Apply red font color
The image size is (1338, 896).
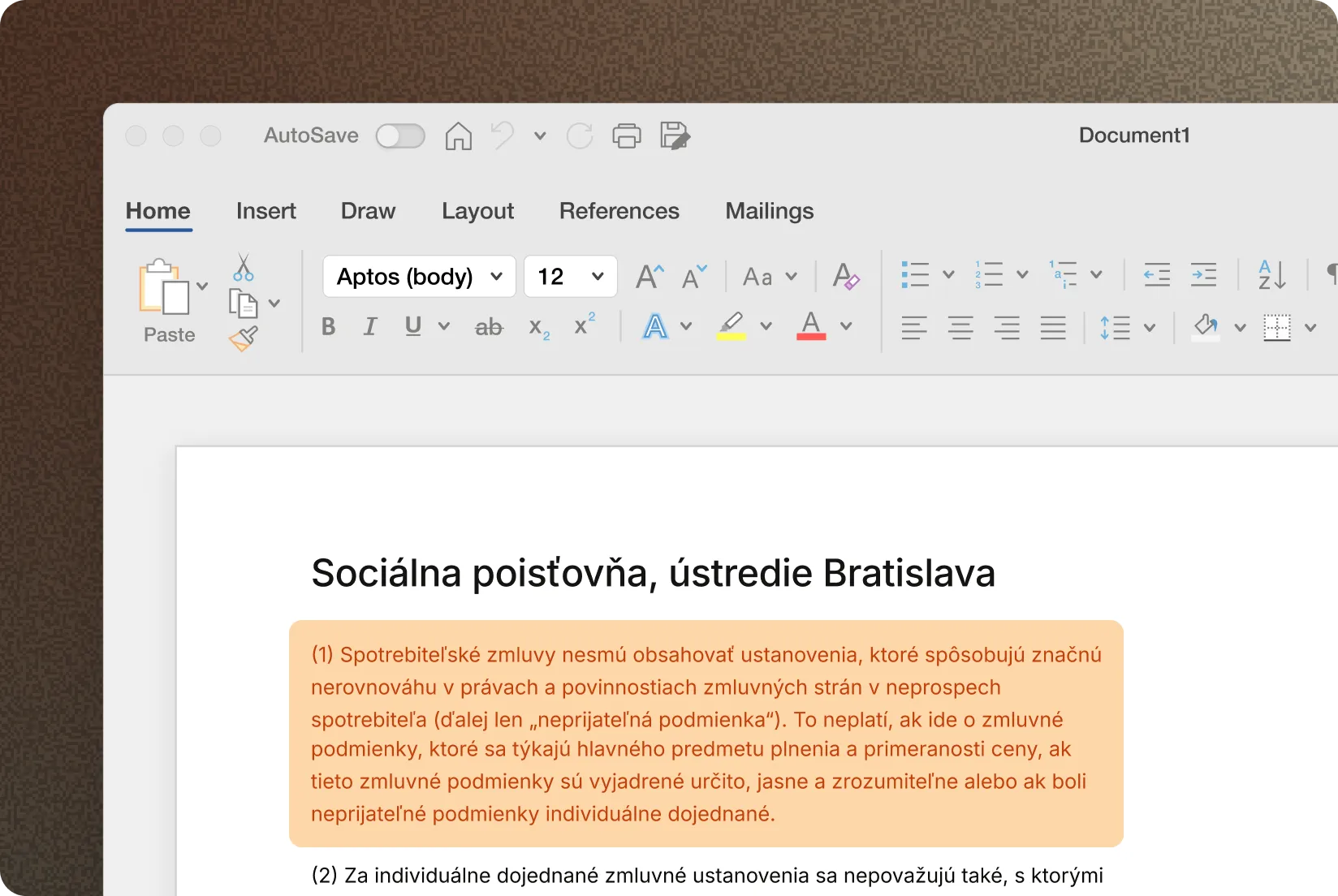811,326
